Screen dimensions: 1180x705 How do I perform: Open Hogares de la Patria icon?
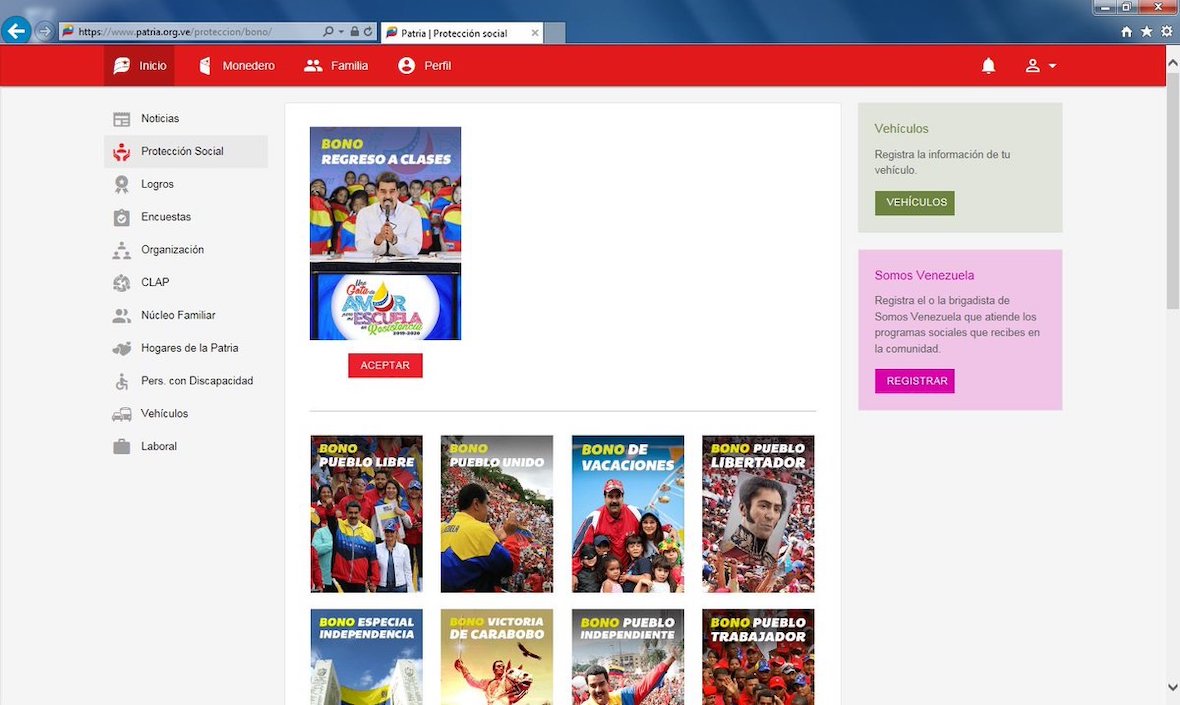[x=122, y=348]
